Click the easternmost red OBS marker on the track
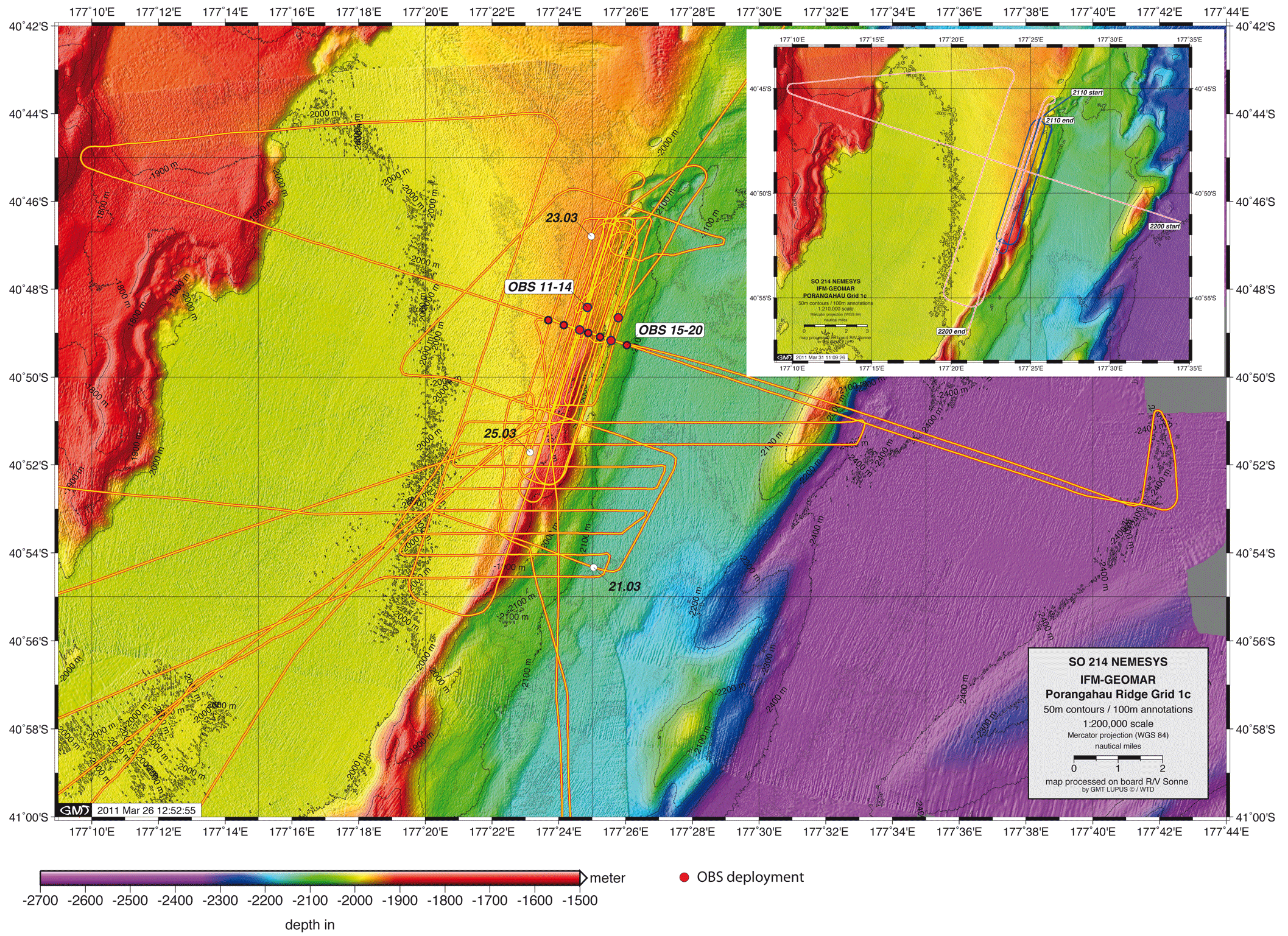The image size is (1288, 936). point(627,345)
